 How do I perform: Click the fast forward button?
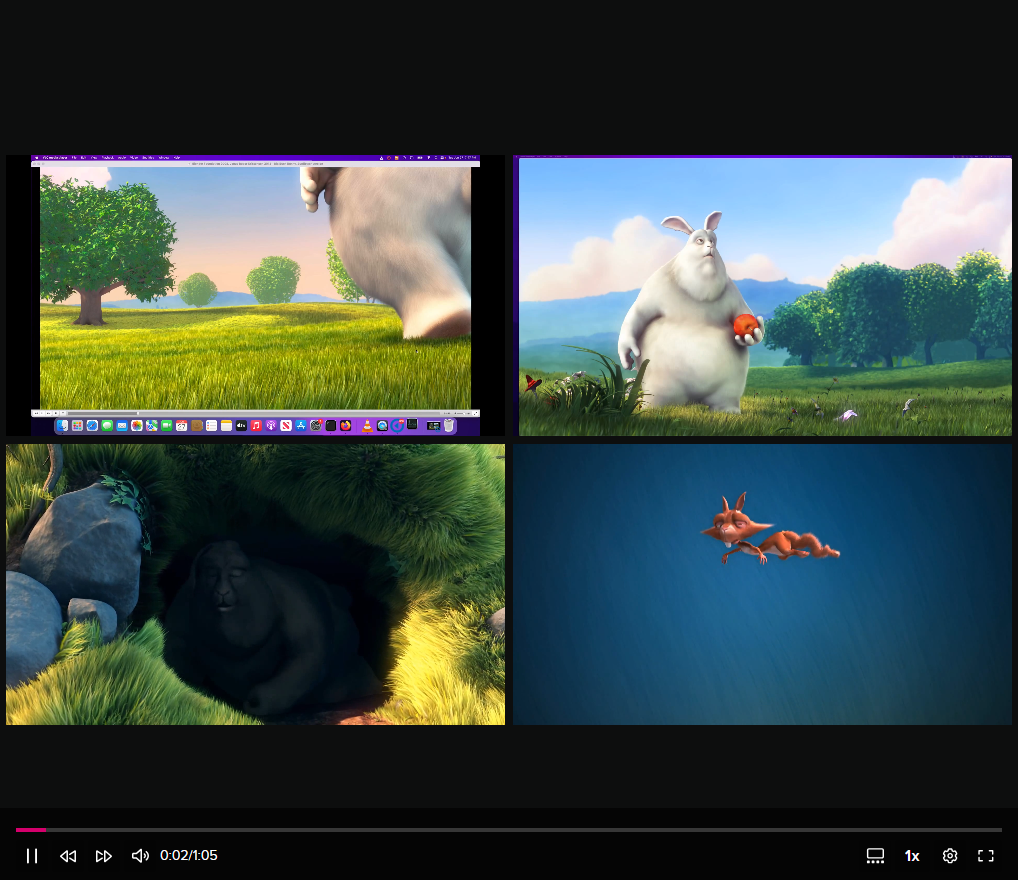point(104,856)
